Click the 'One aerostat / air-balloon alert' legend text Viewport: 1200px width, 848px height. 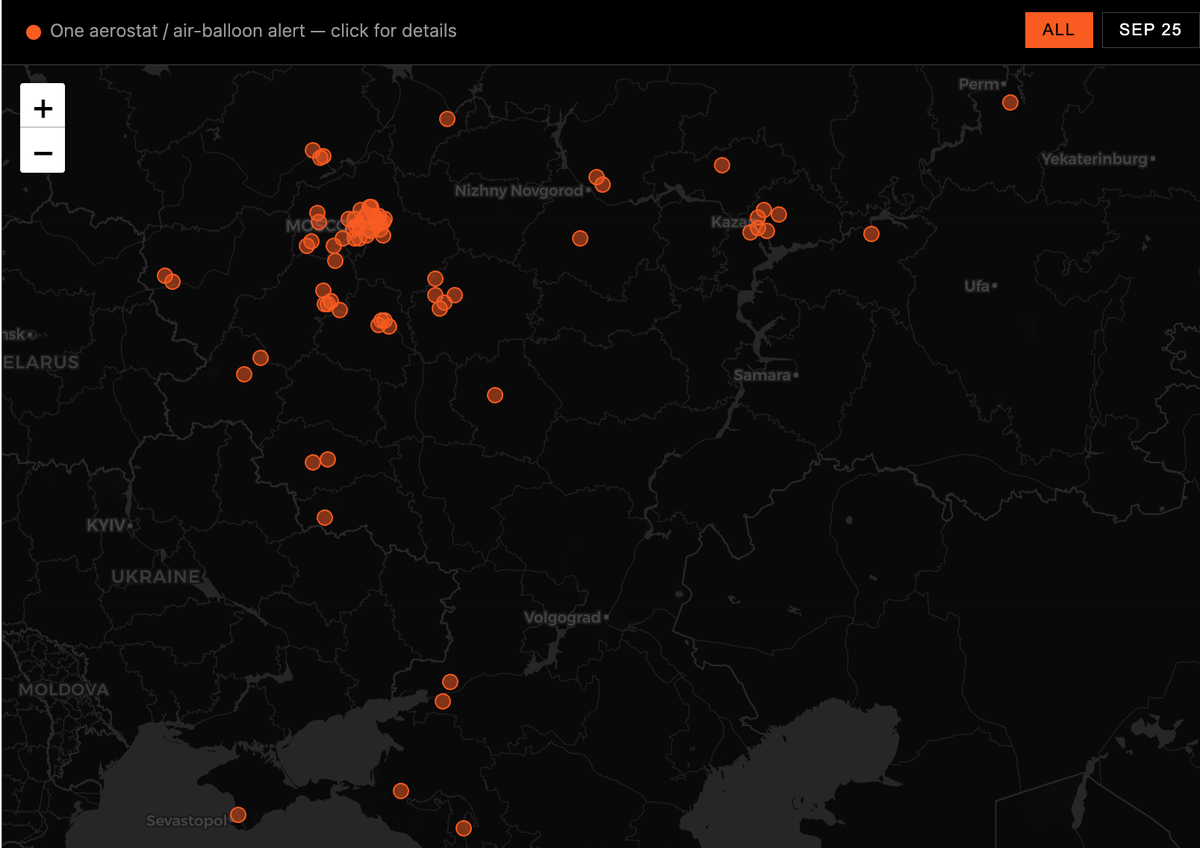click(x=253, y=31)
